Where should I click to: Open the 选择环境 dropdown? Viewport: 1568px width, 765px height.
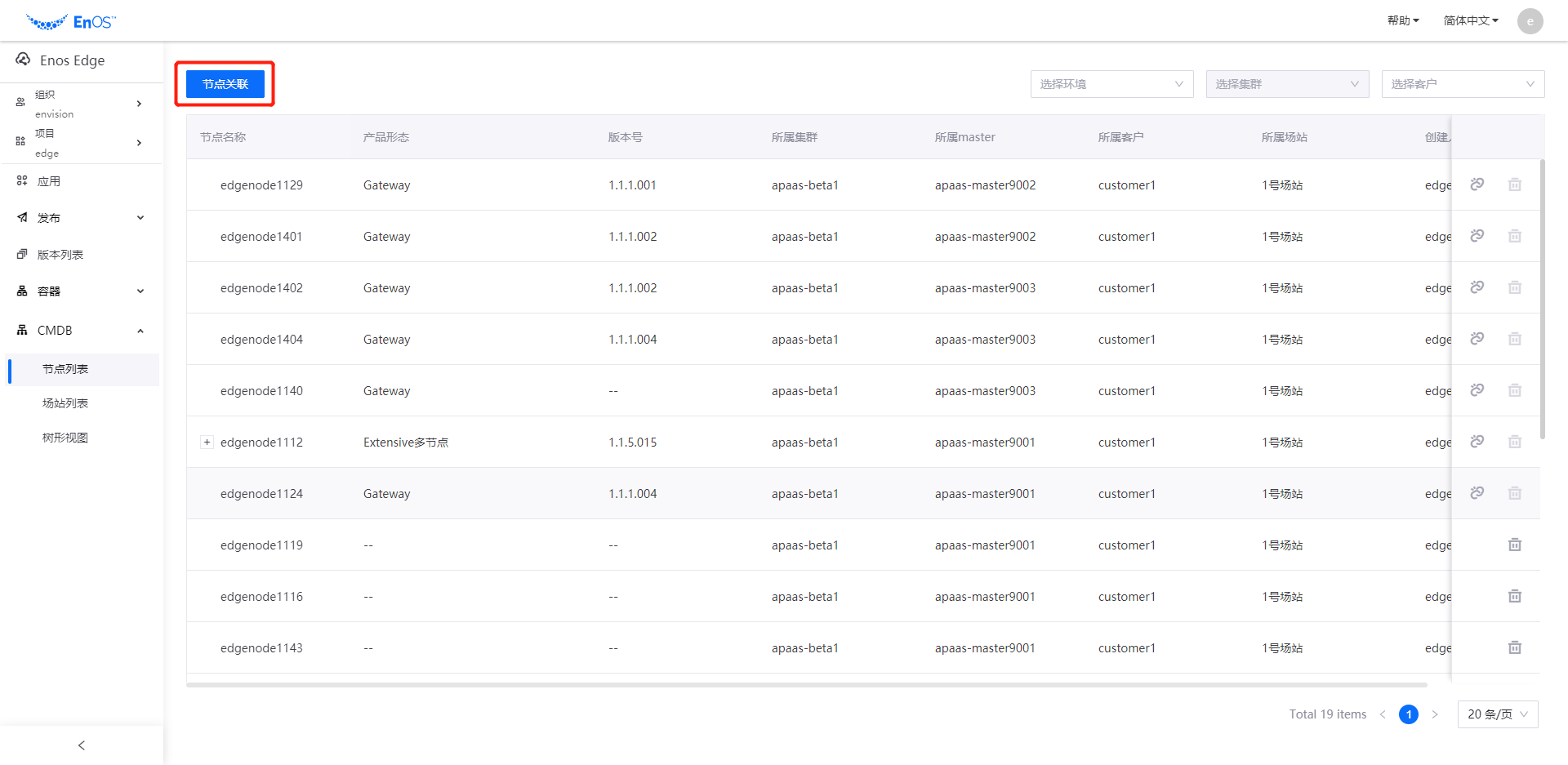tap(1111, 84)
